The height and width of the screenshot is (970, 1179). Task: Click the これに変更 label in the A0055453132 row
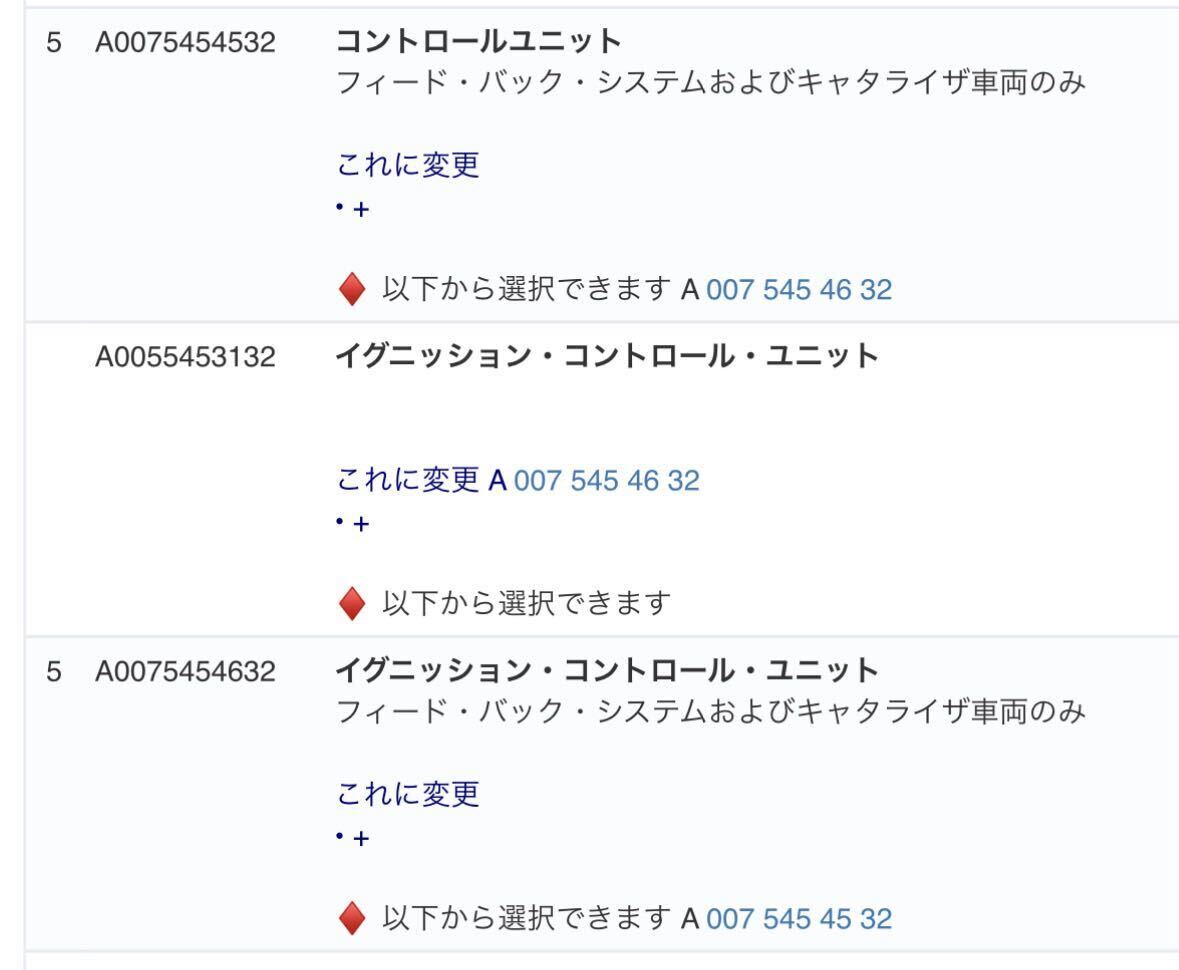tap(408, 481)
